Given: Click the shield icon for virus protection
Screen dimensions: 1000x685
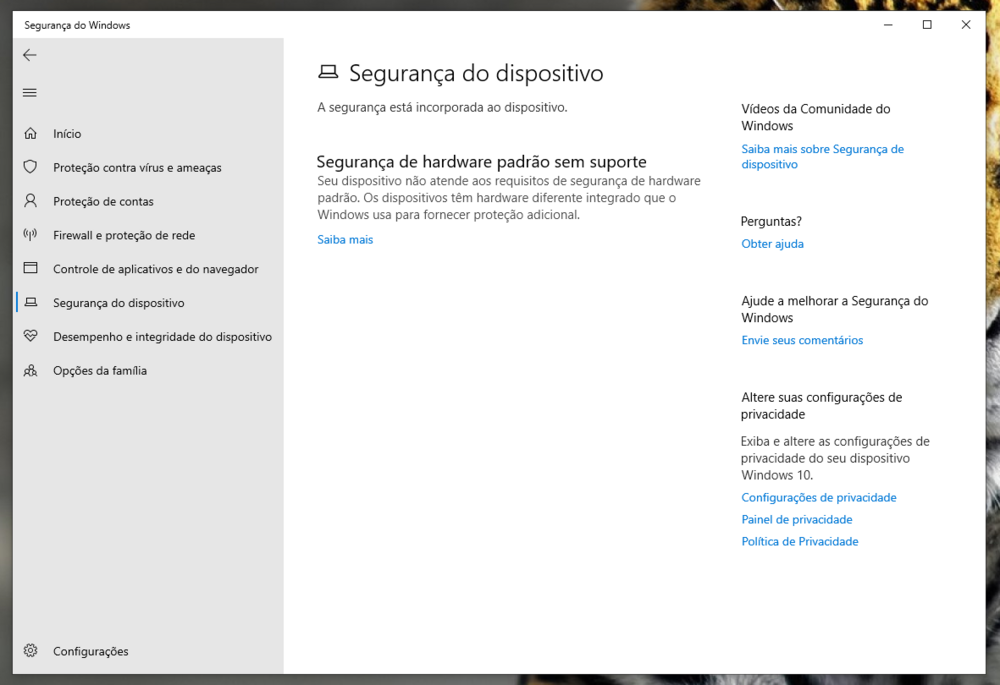Looking at the screenshot, I should (30, 167).
